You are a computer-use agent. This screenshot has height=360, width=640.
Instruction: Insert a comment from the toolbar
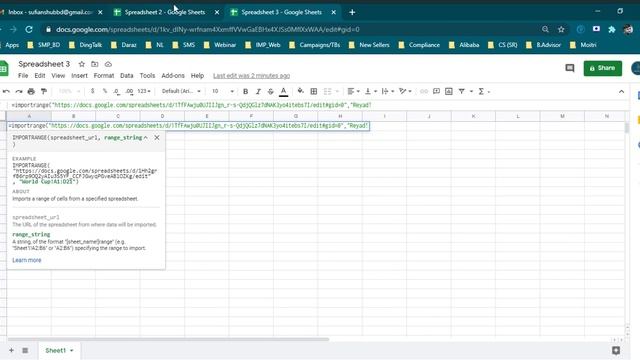(x=436, y=91)
